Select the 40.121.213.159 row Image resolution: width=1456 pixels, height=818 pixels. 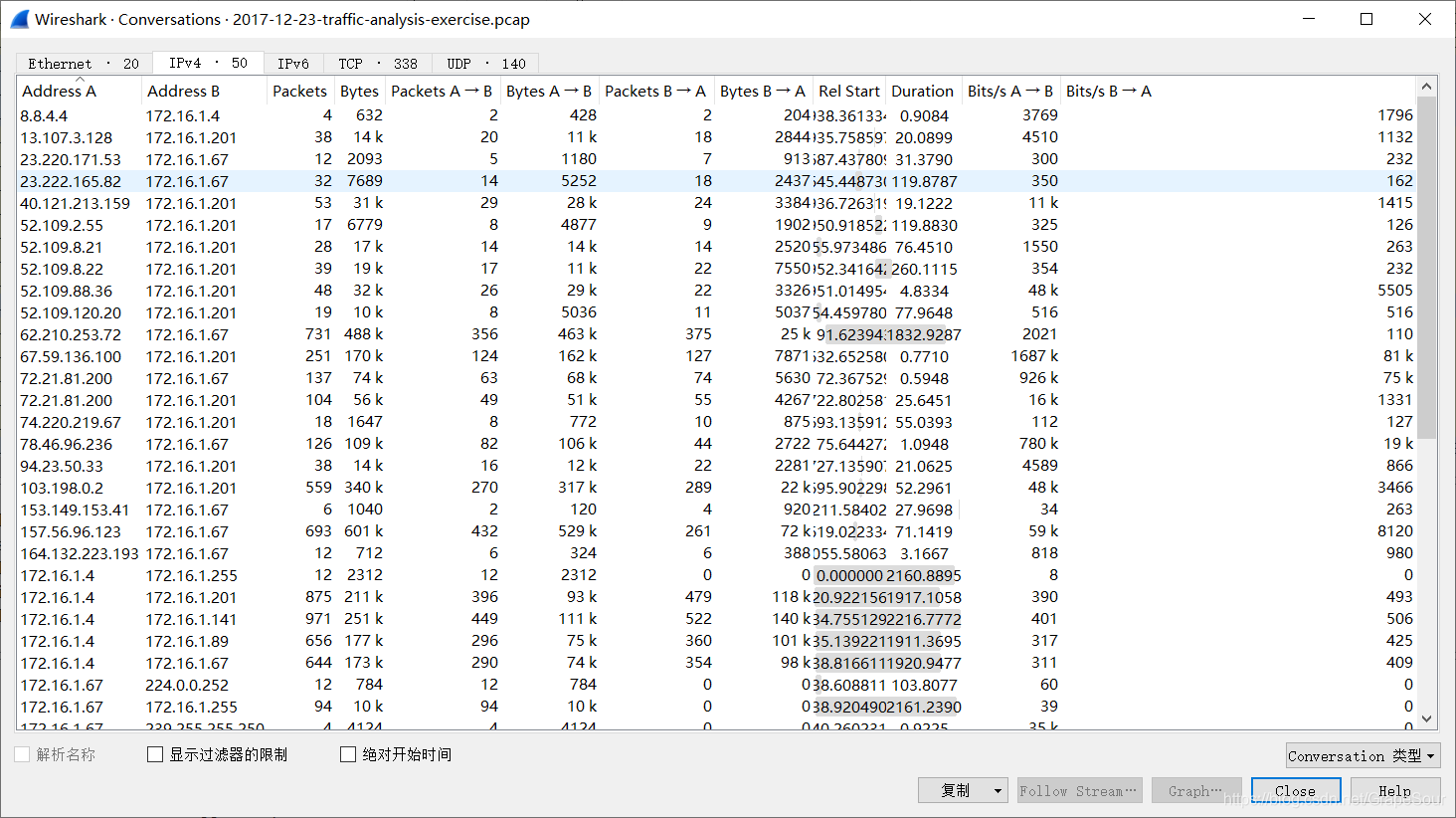click(717, 203)
